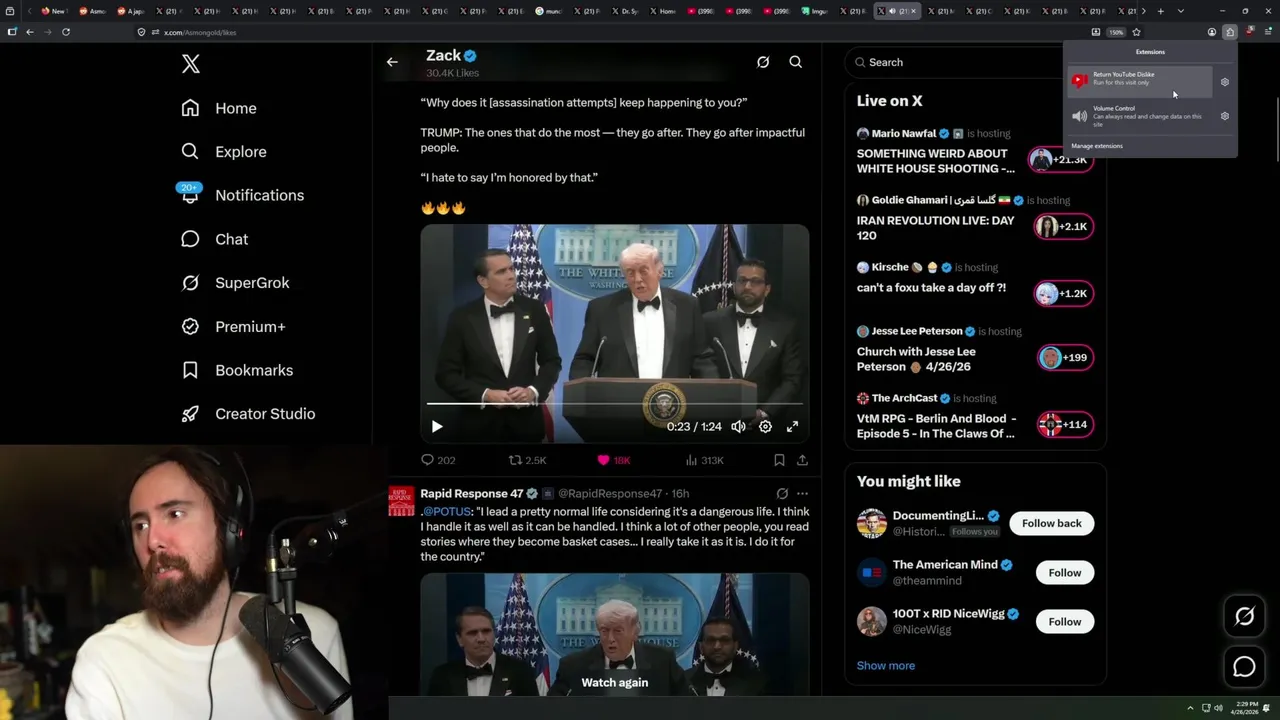
Task: Toggle the Extensions toolbar button
Action: pos(1230,32)
